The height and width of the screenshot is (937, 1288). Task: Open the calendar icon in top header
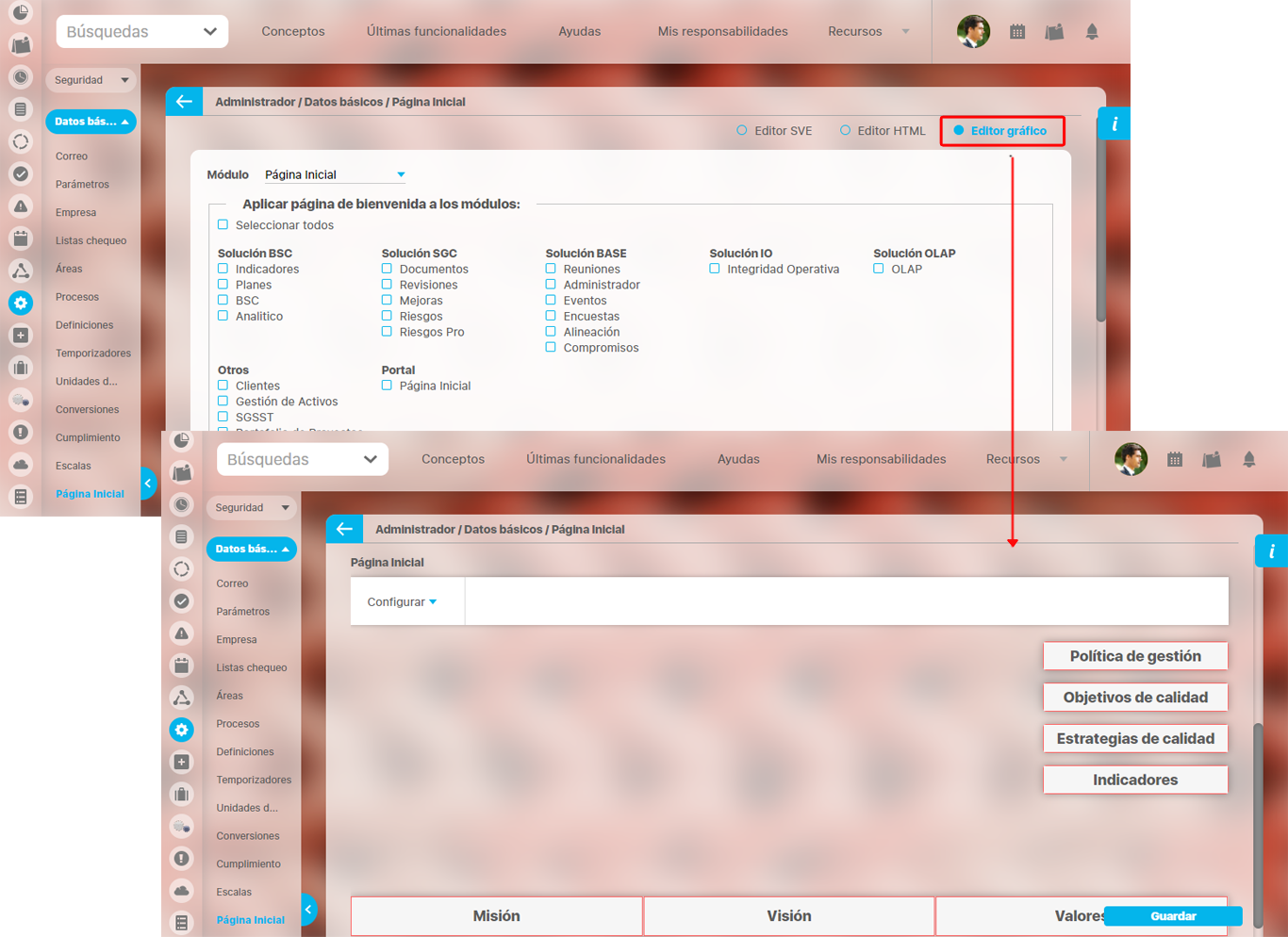pyautogui.click(x=1017, y=32)
